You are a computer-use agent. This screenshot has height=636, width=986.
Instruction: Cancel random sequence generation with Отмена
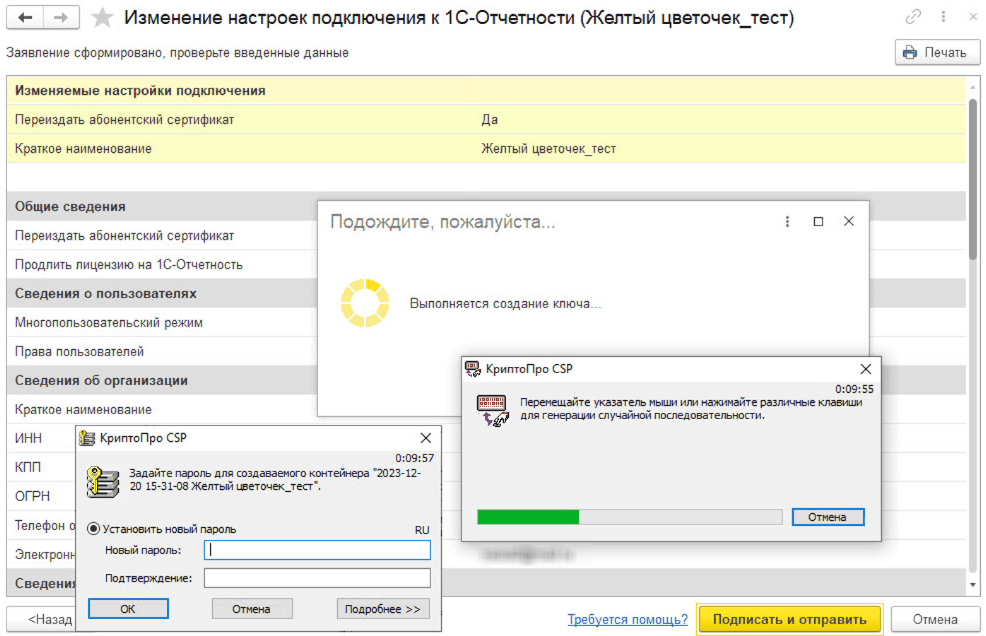point(828,517)
